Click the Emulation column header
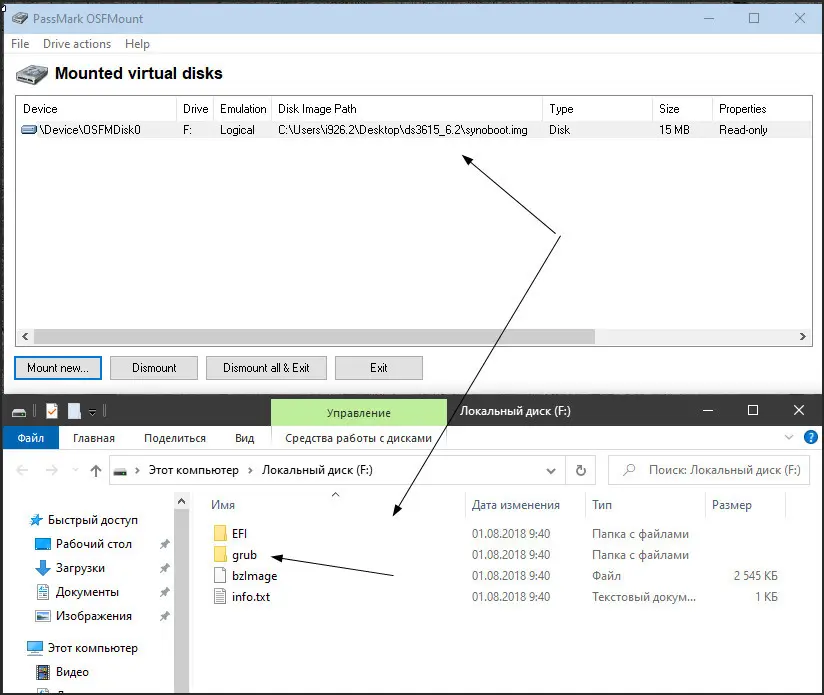 (243, 109)
